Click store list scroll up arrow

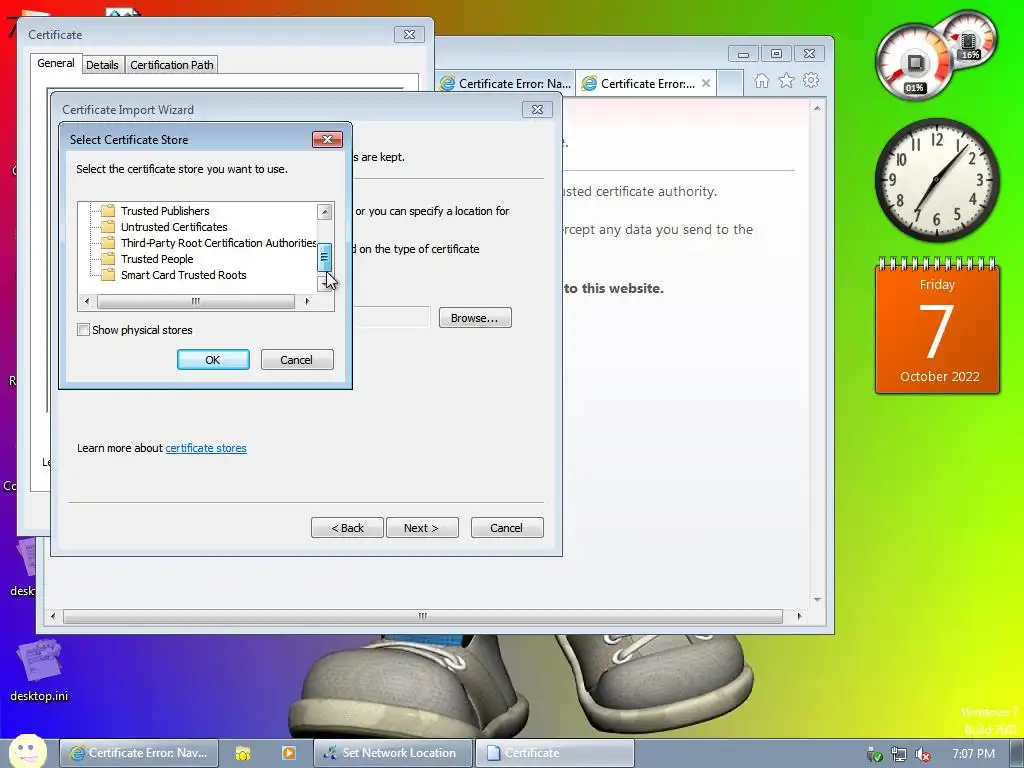tap(325, 212)
